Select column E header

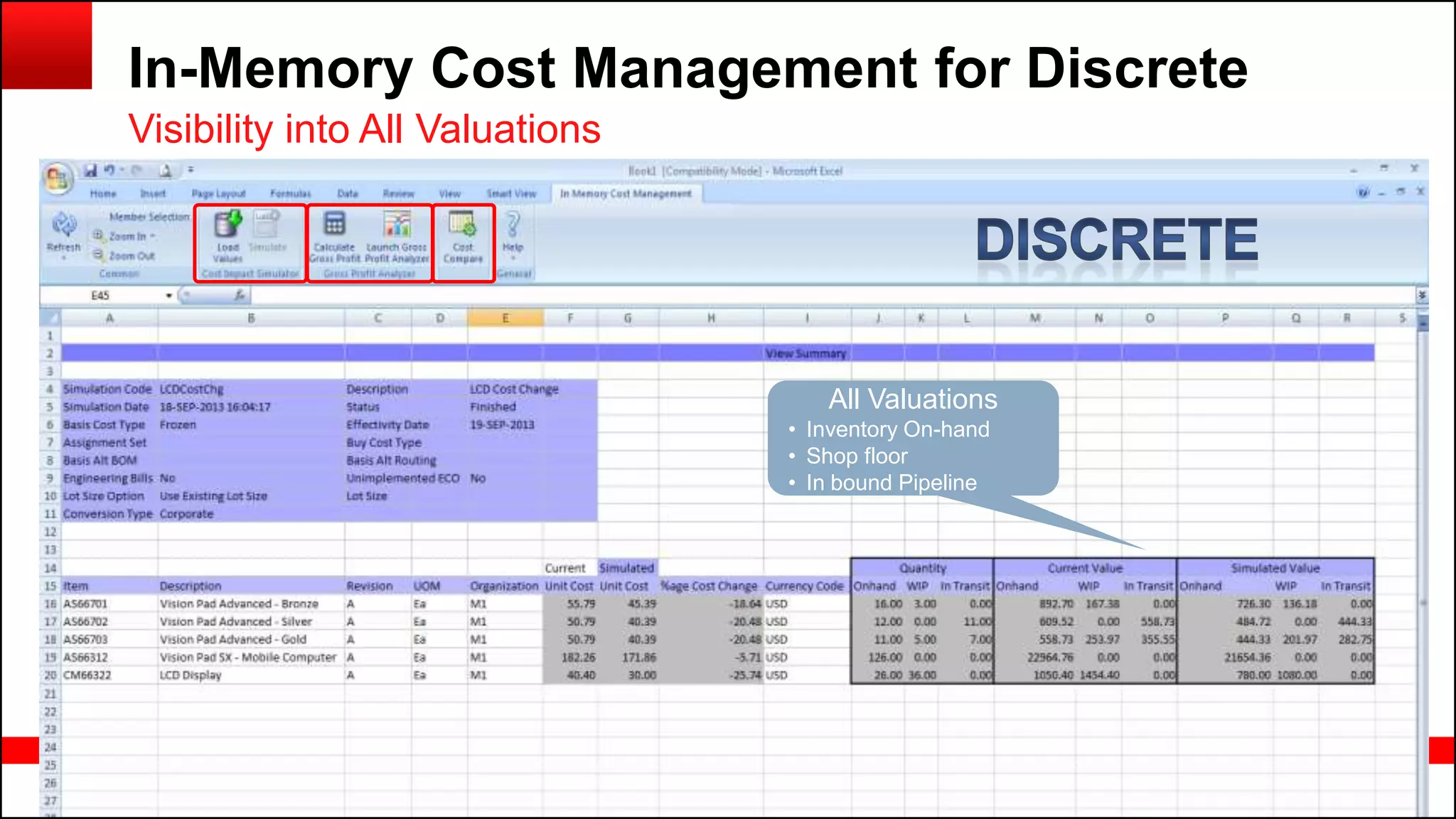[505, 318]
